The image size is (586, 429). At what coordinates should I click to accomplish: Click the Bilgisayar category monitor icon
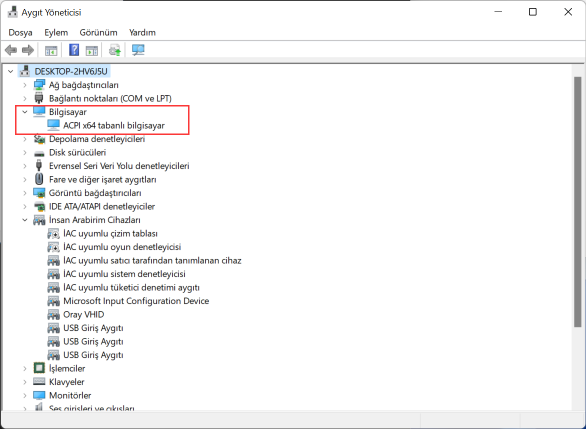[39, 112]
